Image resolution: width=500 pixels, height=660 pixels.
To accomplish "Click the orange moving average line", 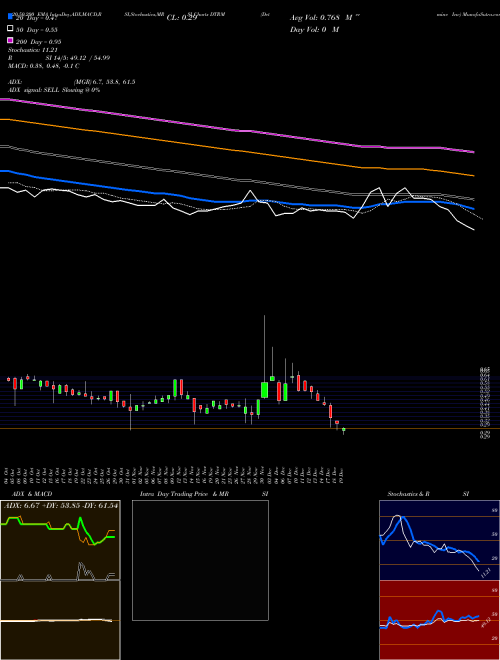I will pyautogui.click(x=237, y=150).
